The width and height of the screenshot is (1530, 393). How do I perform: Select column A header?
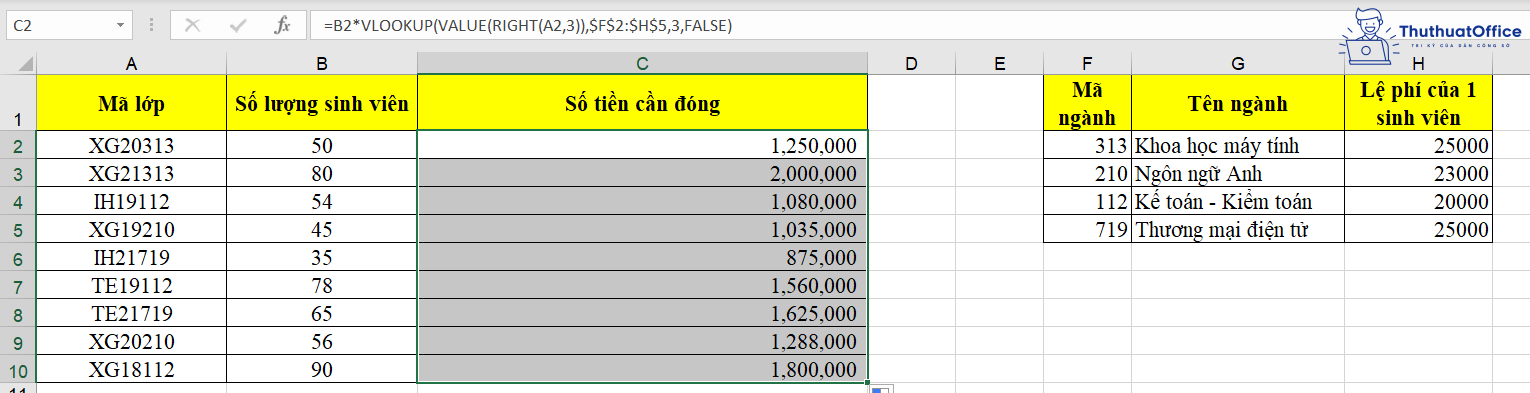click(x=131, y=64)
